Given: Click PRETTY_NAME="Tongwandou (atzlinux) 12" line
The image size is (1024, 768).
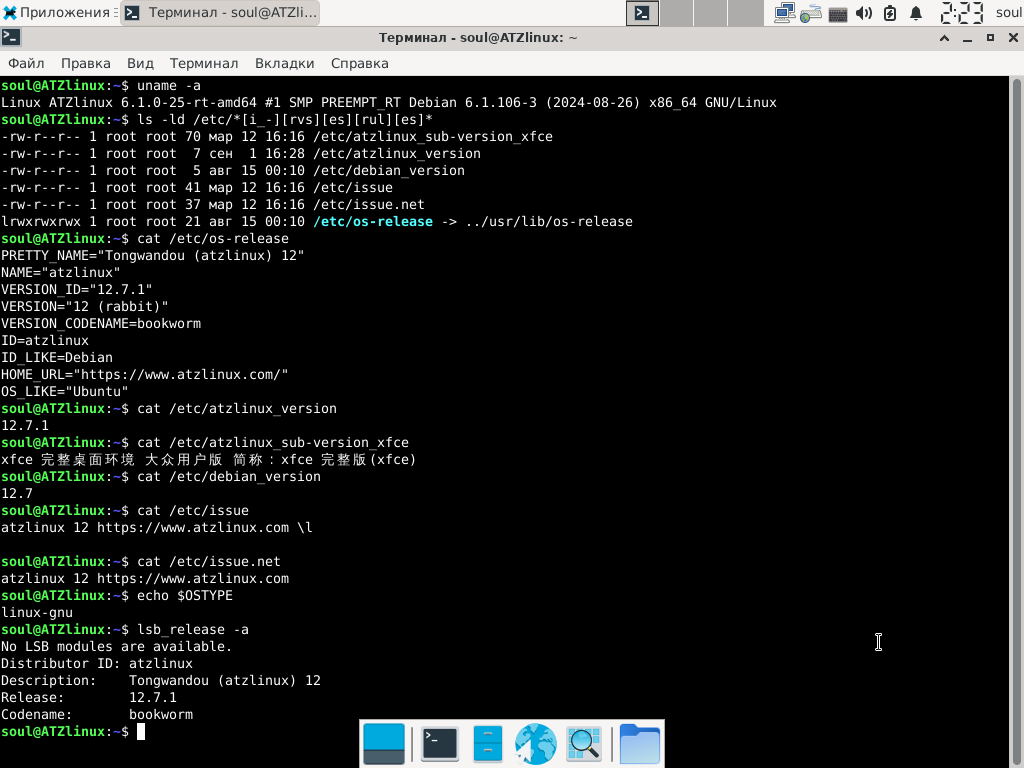Looking at the screenshot, I should pyautogui.click(x=152, y=255).
